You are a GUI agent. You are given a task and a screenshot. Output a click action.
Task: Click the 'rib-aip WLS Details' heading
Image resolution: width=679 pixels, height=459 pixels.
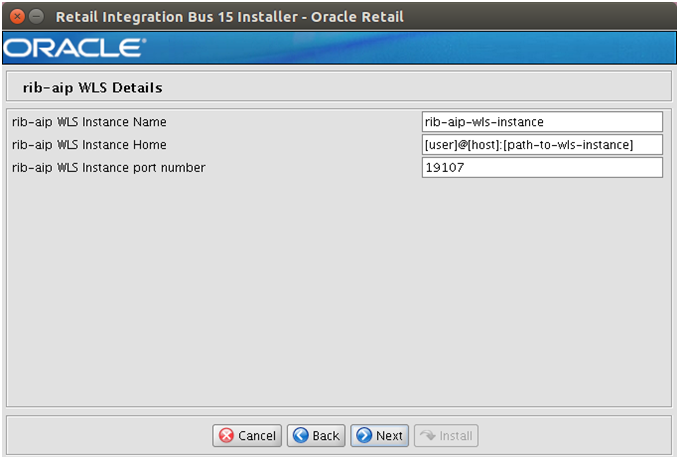click(x=93, y=87)
